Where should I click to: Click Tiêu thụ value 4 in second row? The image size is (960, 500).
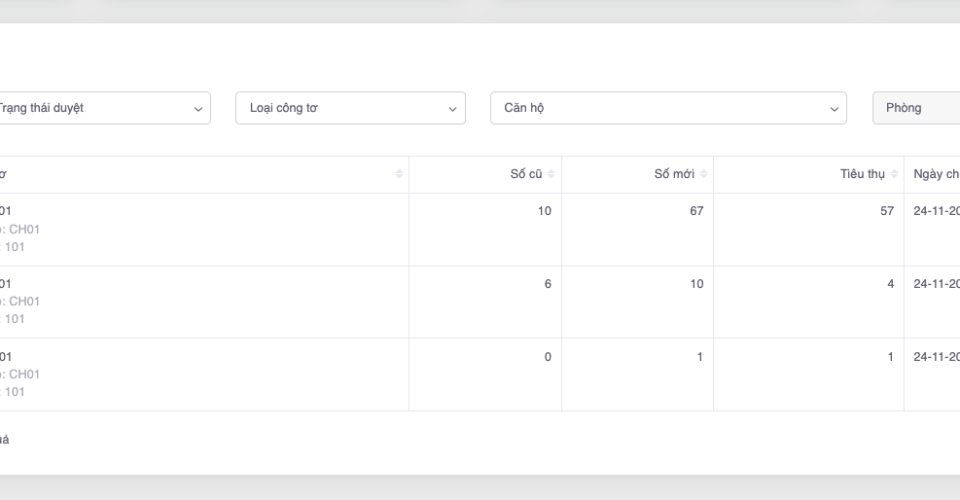point(890,284)
